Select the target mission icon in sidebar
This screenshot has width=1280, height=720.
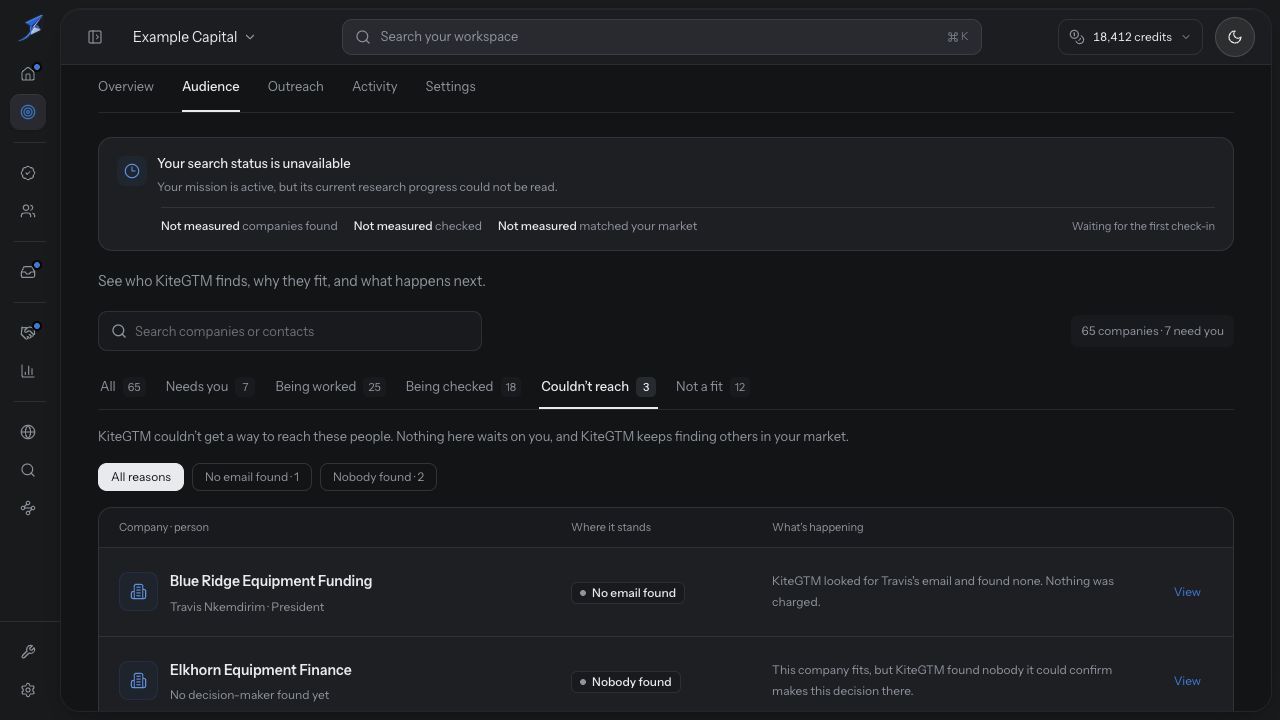(x=28, y=112)
